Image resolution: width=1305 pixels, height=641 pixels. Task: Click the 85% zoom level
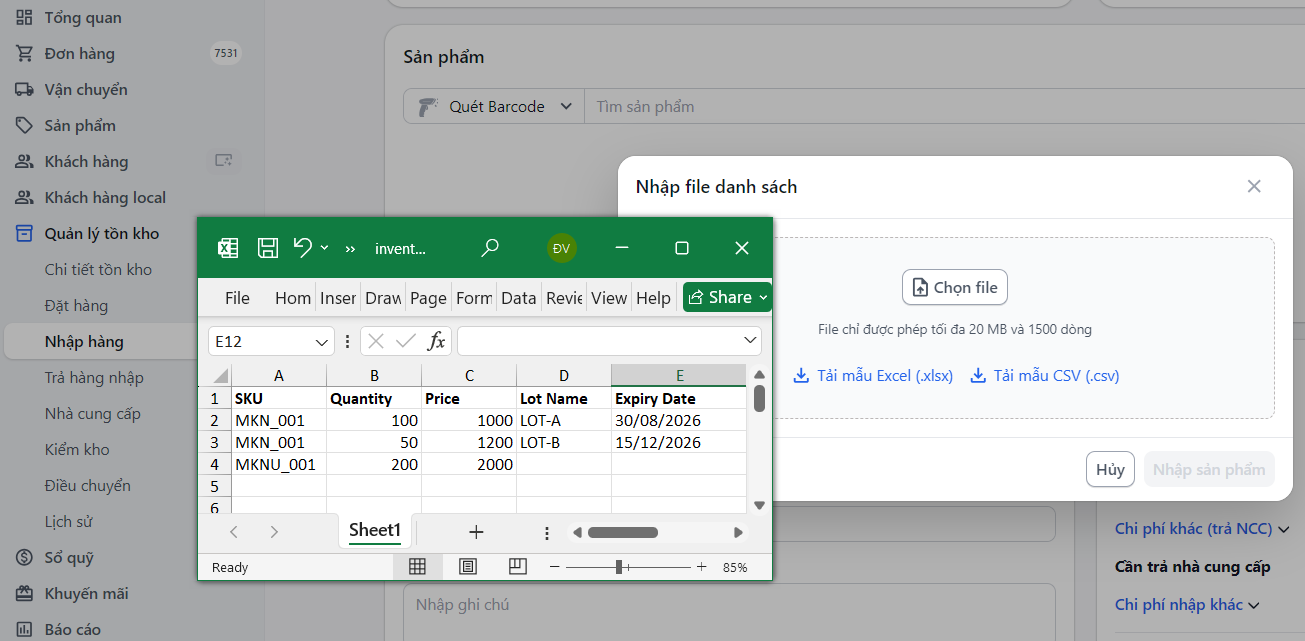point(735,567)
